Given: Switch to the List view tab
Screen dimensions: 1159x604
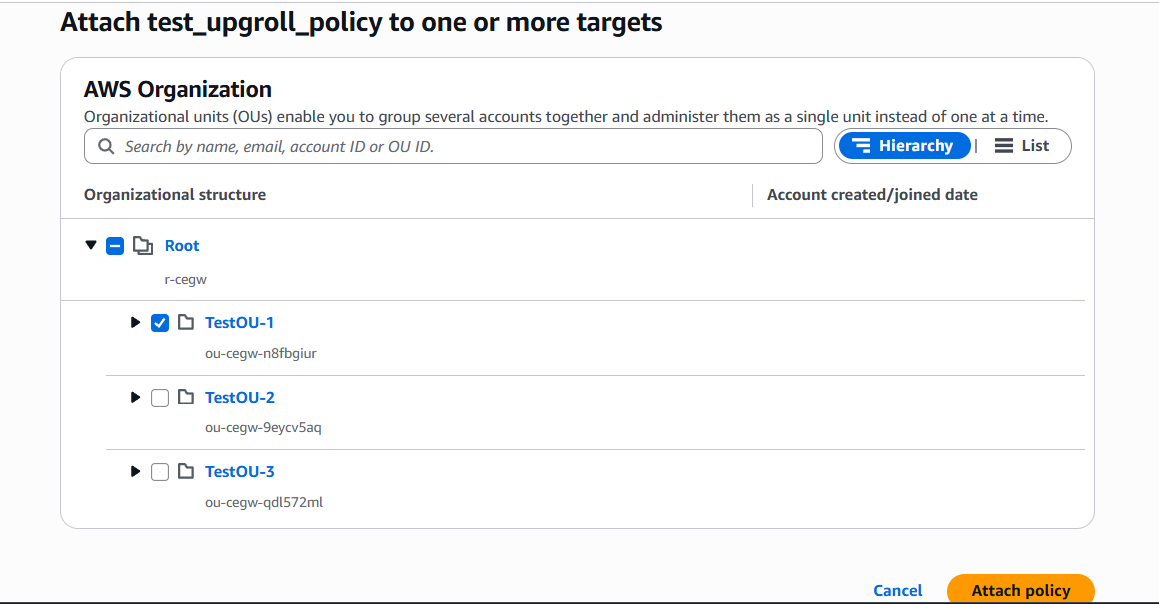Looking at the screenshot, I should point(1022,146).
